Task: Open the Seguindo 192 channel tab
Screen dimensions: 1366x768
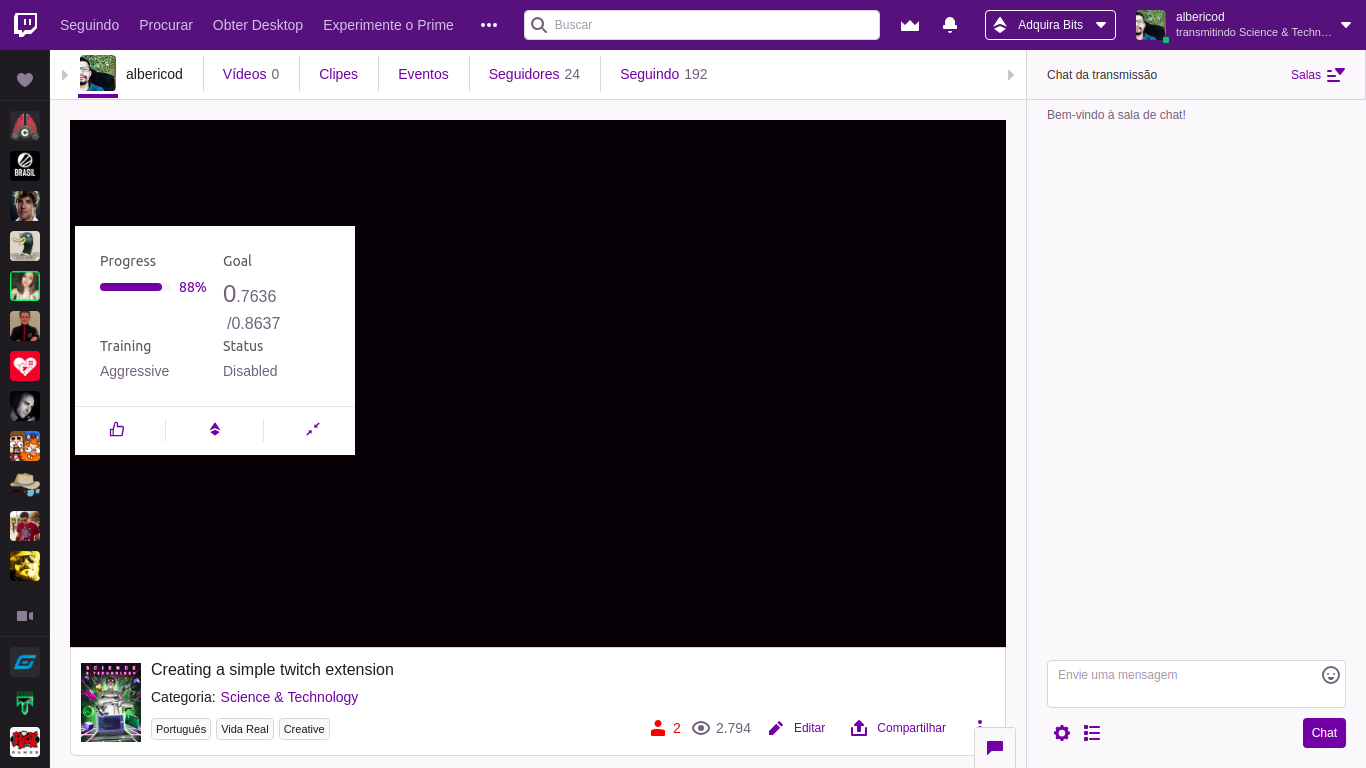Action: point(664,74)
